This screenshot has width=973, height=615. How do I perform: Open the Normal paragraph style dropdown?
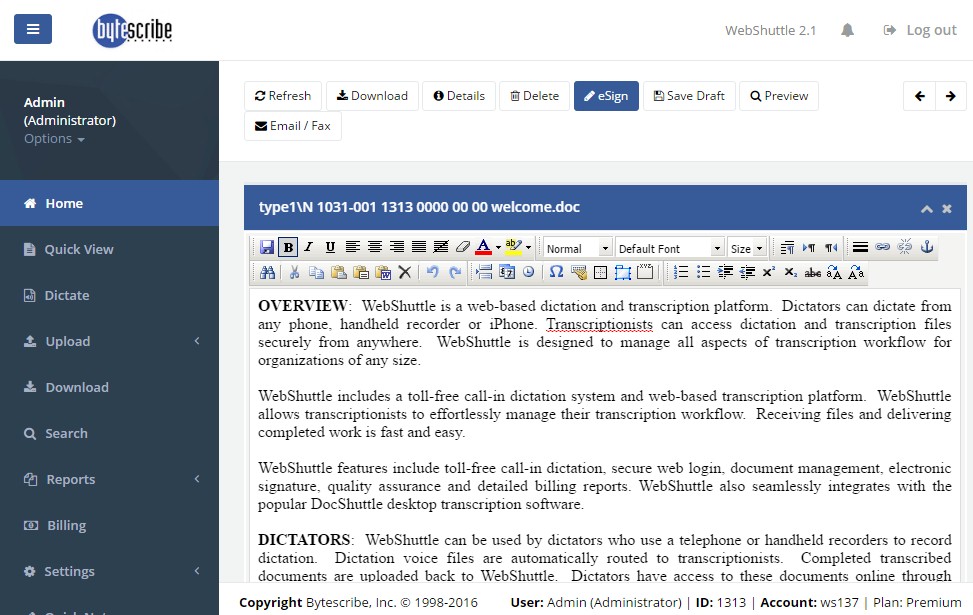coord(578,248)
